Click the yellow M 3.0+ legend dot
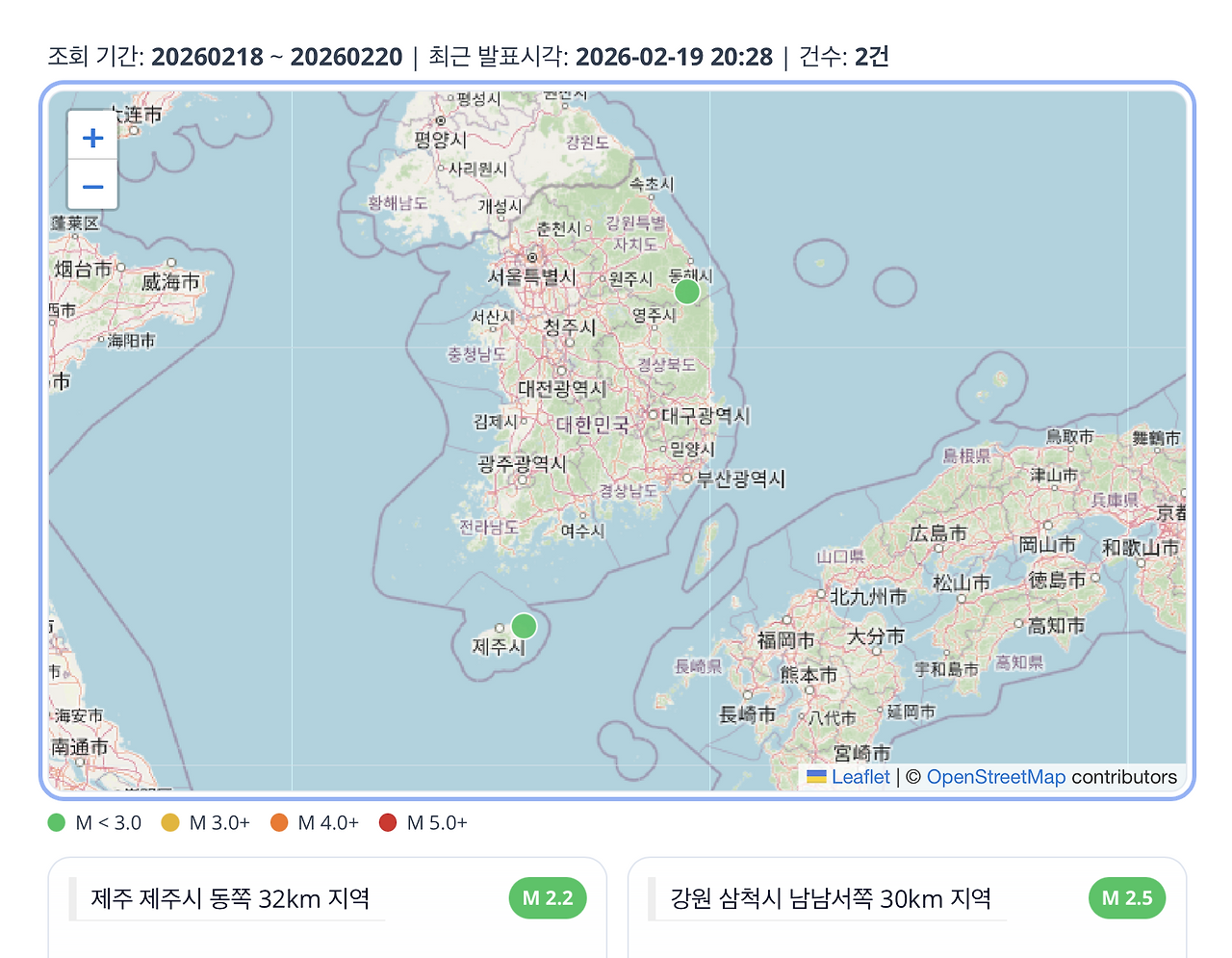The height and width of the screenshot is (958, 1232). 169,822
